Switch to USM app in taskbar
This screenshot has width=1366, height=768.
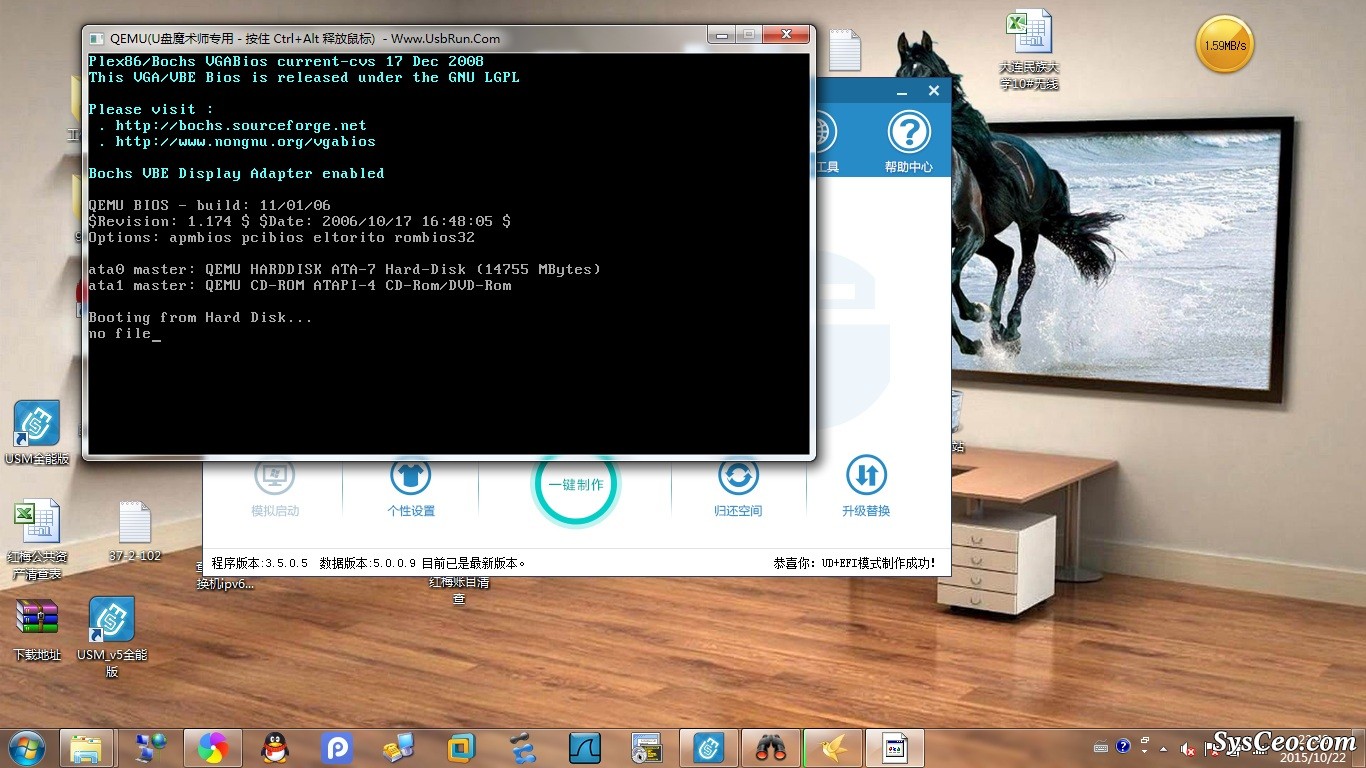click(x=709, y=747)
